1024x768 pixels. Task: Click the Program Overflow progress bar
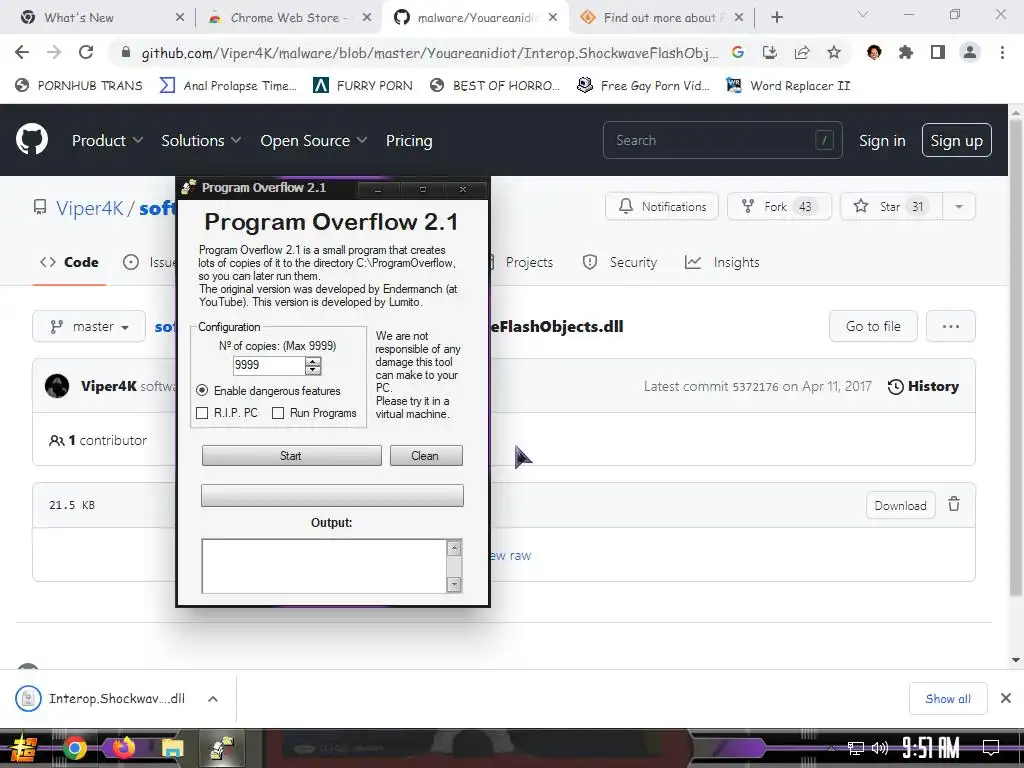pyautogui.click(x=332, y=495)
